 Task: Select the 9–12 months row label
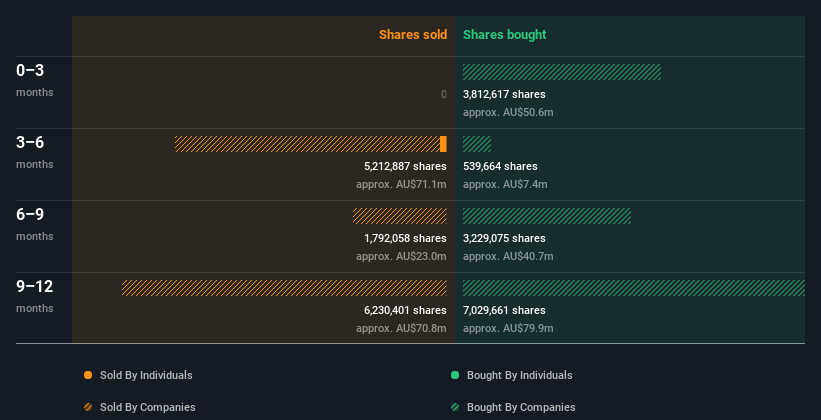(x=35, y=296)
